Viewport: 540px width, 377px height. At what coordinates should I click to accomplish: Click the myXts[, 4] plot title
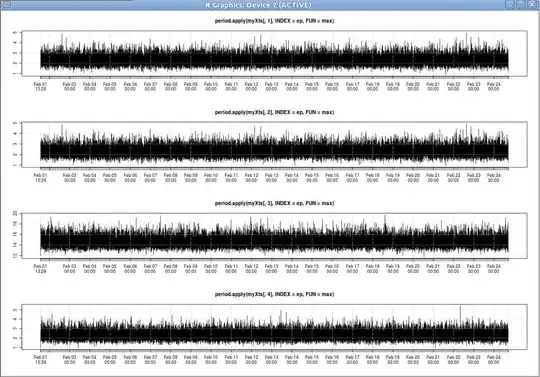pyautogui.click(x=274, y=294)
